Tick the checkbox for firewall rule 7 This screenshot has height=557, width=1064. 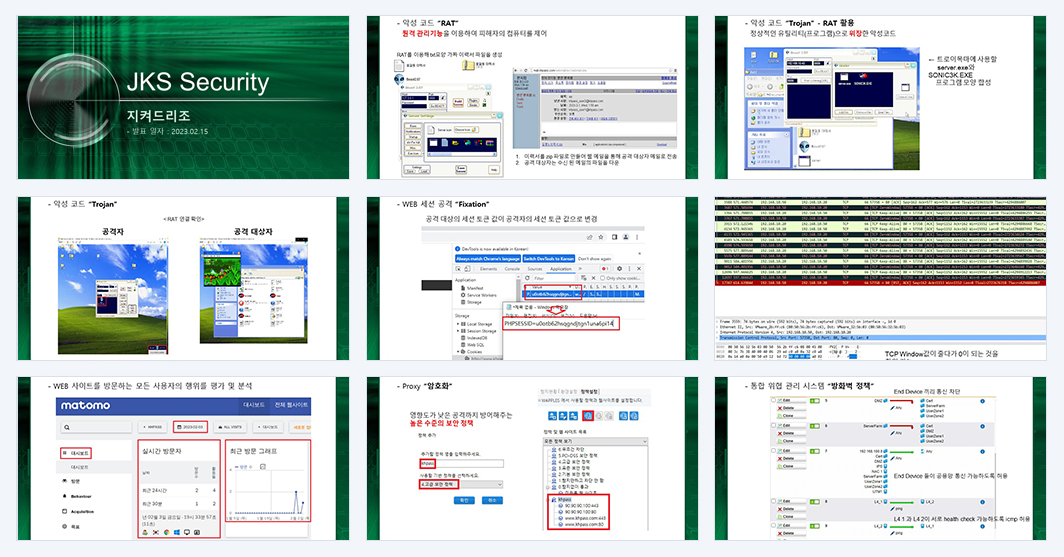click(x=773, y=450)
